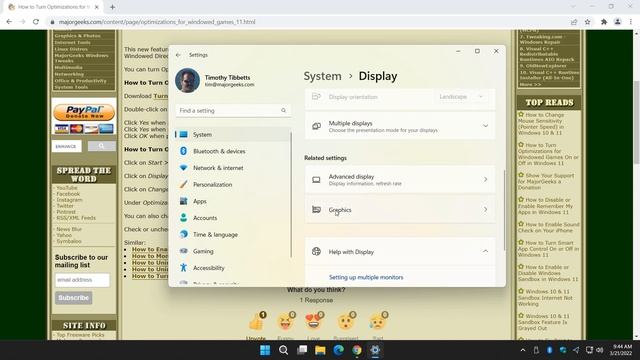Open Chrome extensions puzzle icon
640x360 pixels.
point(604,22)
